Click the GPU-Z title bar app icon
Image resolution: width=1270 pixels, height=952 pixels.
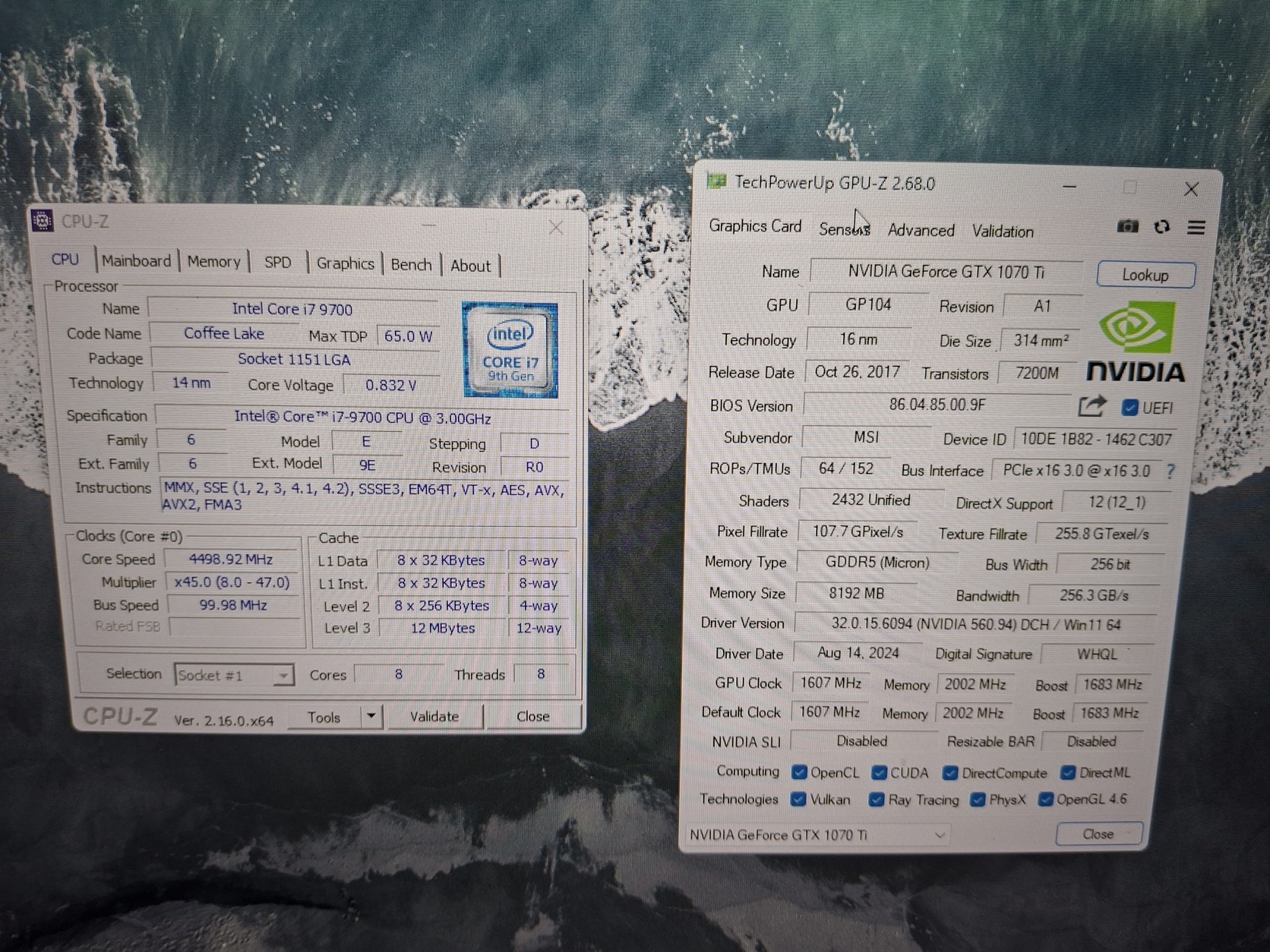click(716, 181)
